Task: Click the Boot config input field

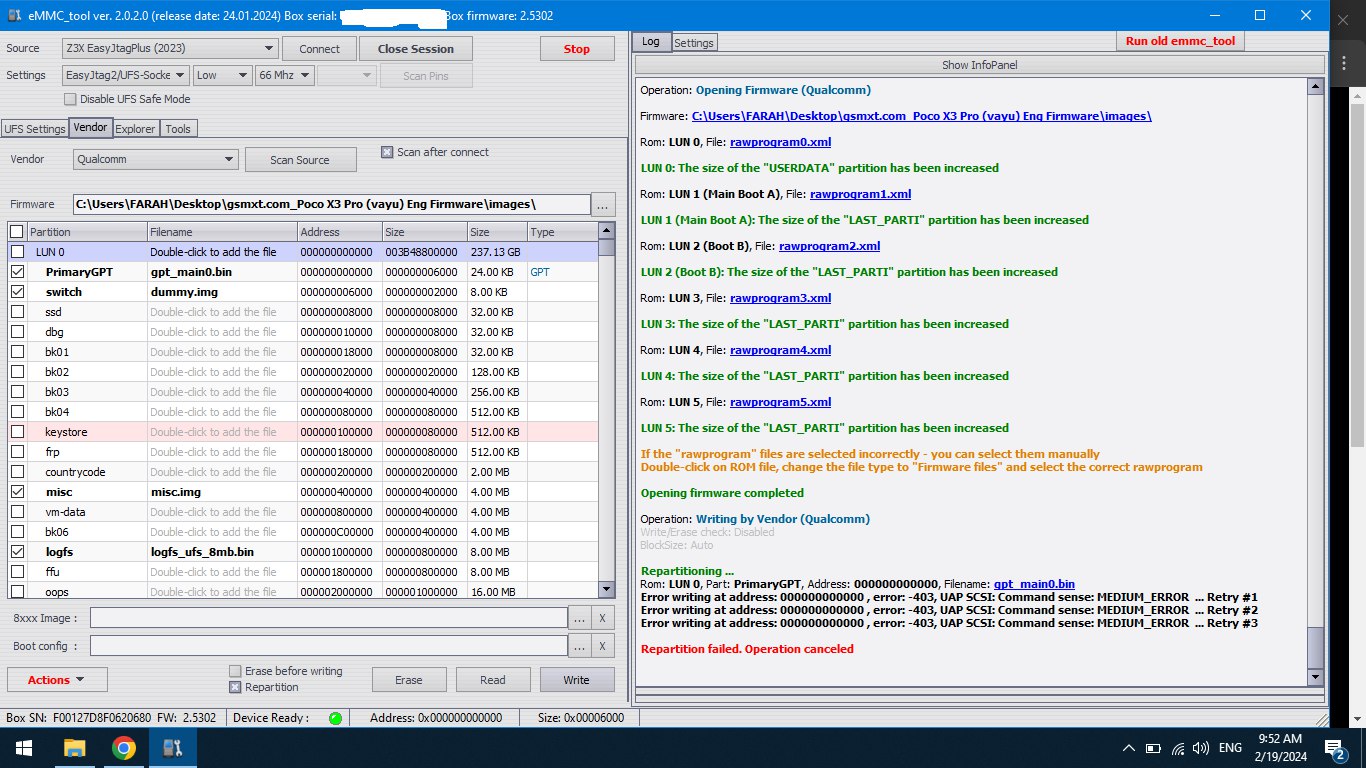Action: click(x=328, y=646)
